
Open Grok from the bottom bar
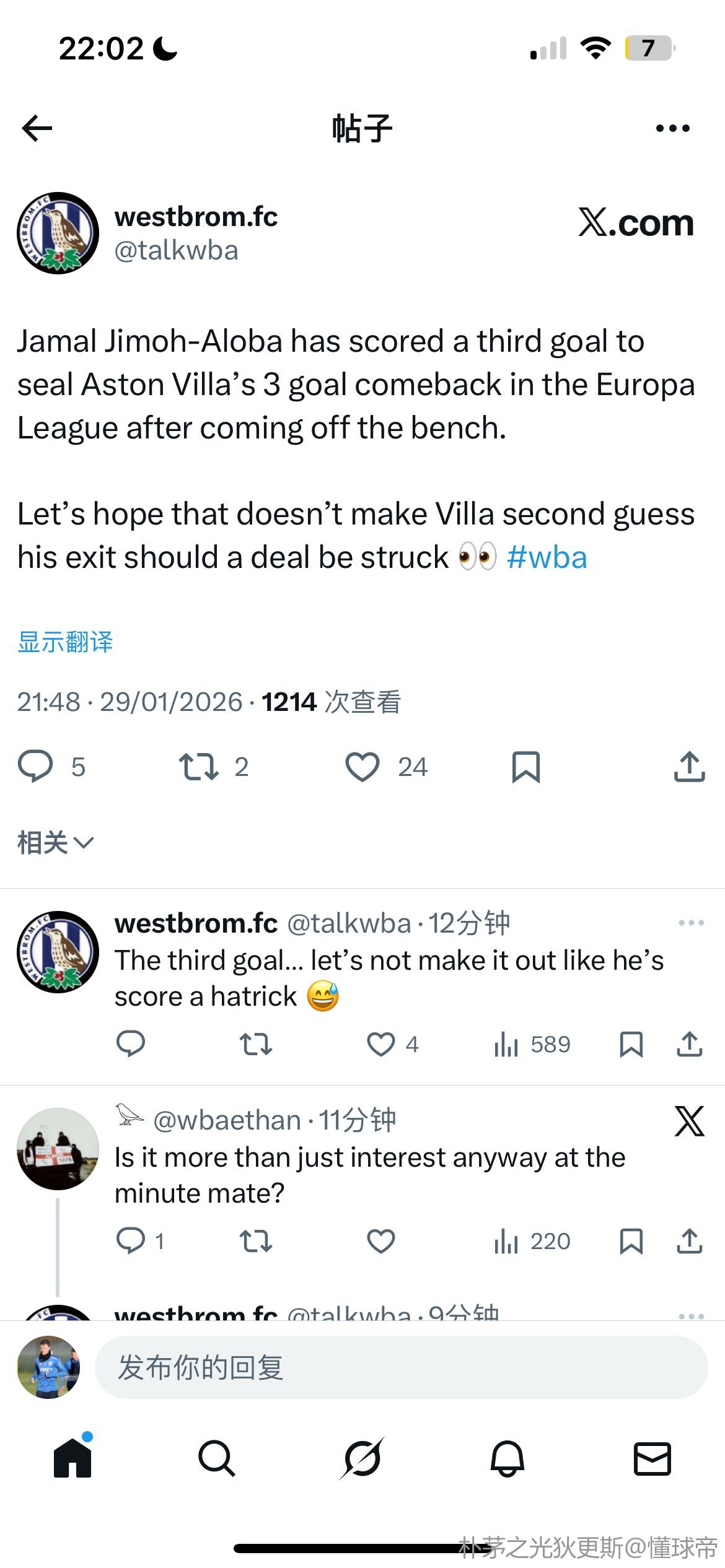pyautogui.click(x=362, y=1458)
